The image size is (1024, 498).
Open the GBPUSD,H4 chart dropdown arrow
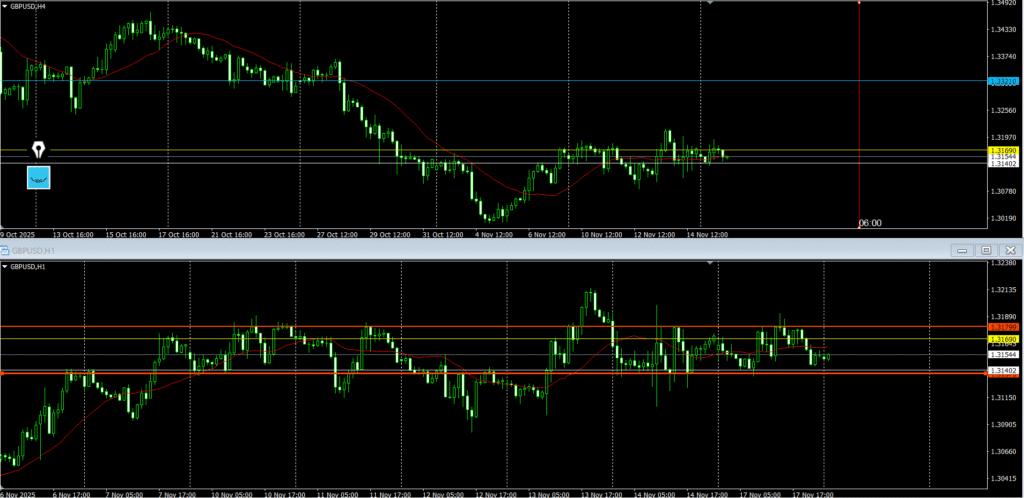[4, 5]
